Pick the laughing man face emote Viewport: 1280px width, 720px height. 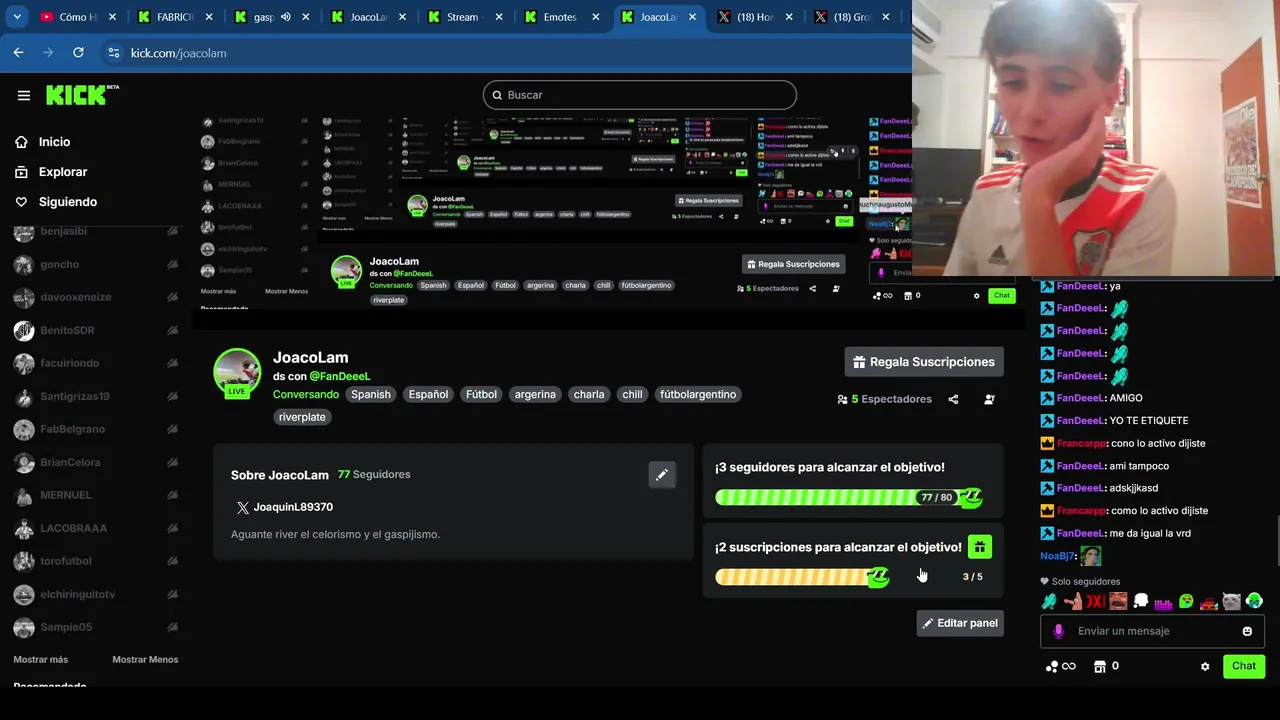[x=1118, y=601]
